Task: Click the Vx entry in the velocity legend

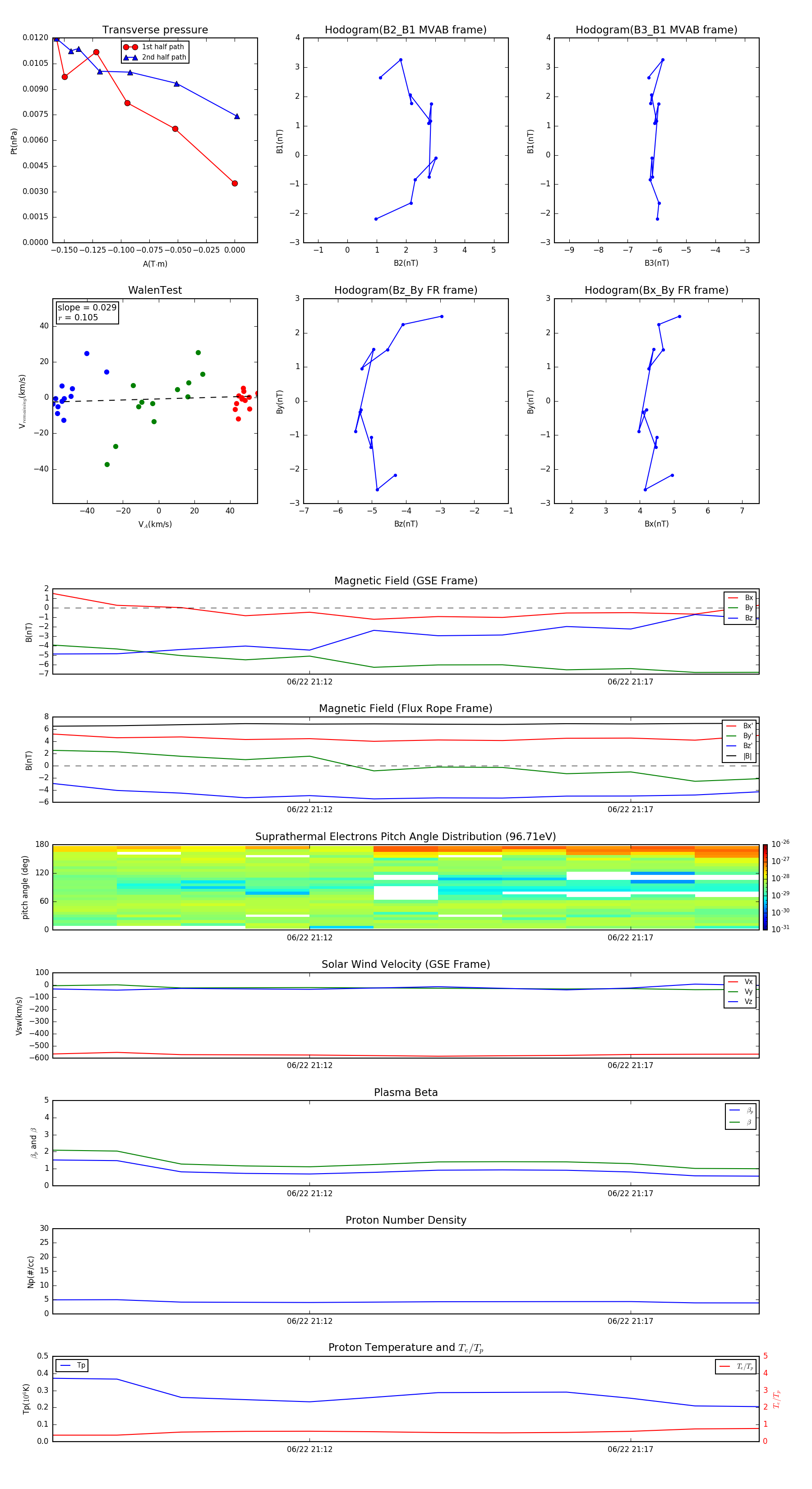Action: [x=740, y=982]
